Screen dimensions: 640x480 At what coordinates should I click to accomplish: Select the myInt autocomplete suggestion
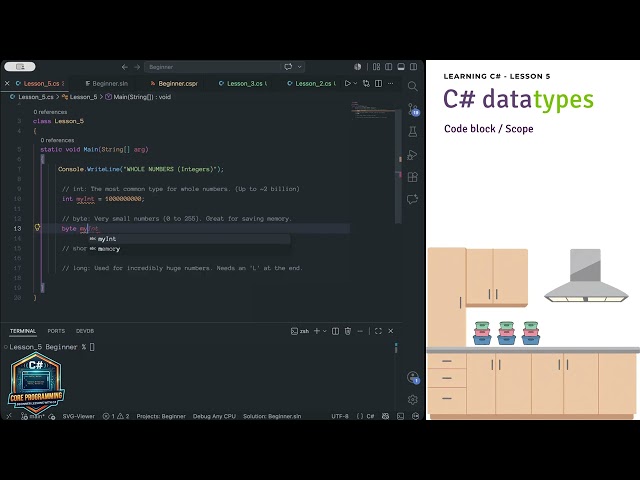click(189, 239)
